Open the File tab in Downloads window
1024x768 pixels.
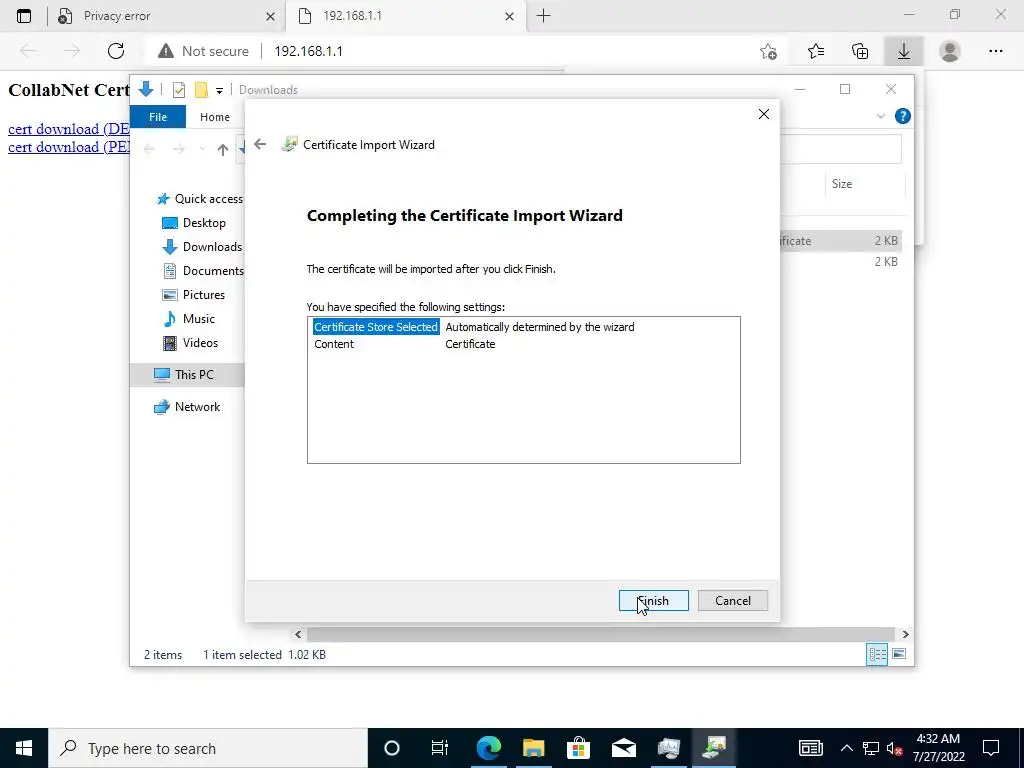coord(158,117)
